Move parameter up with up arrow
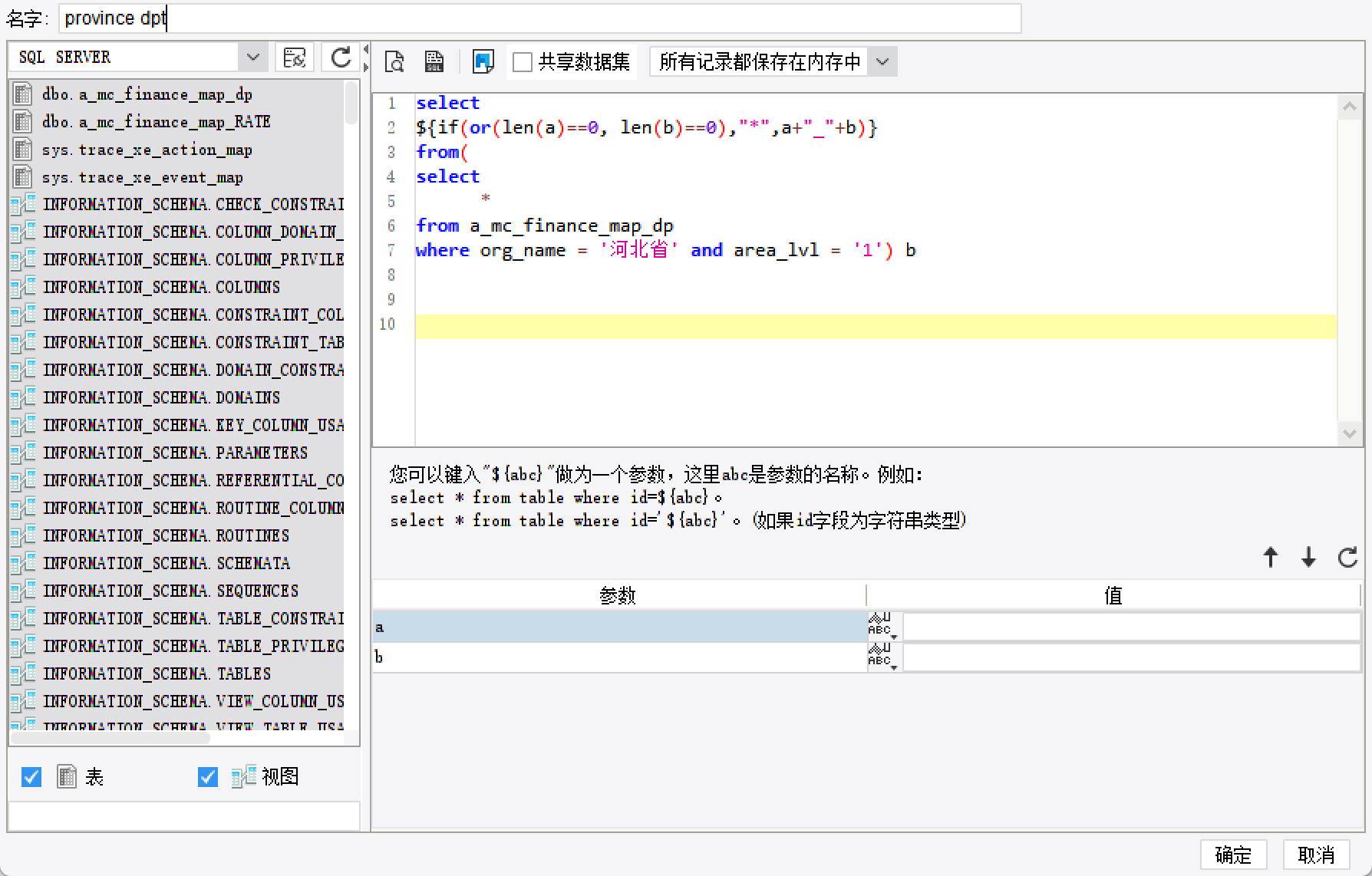 (x=1271, y=557)
